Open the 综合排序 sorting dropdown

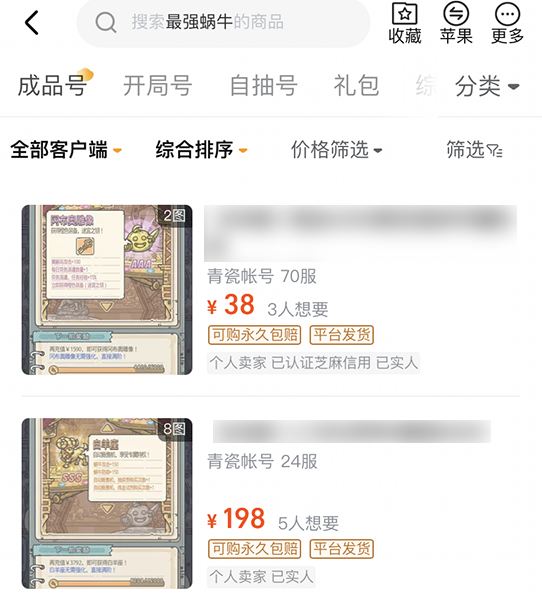[x=201, y=150]
